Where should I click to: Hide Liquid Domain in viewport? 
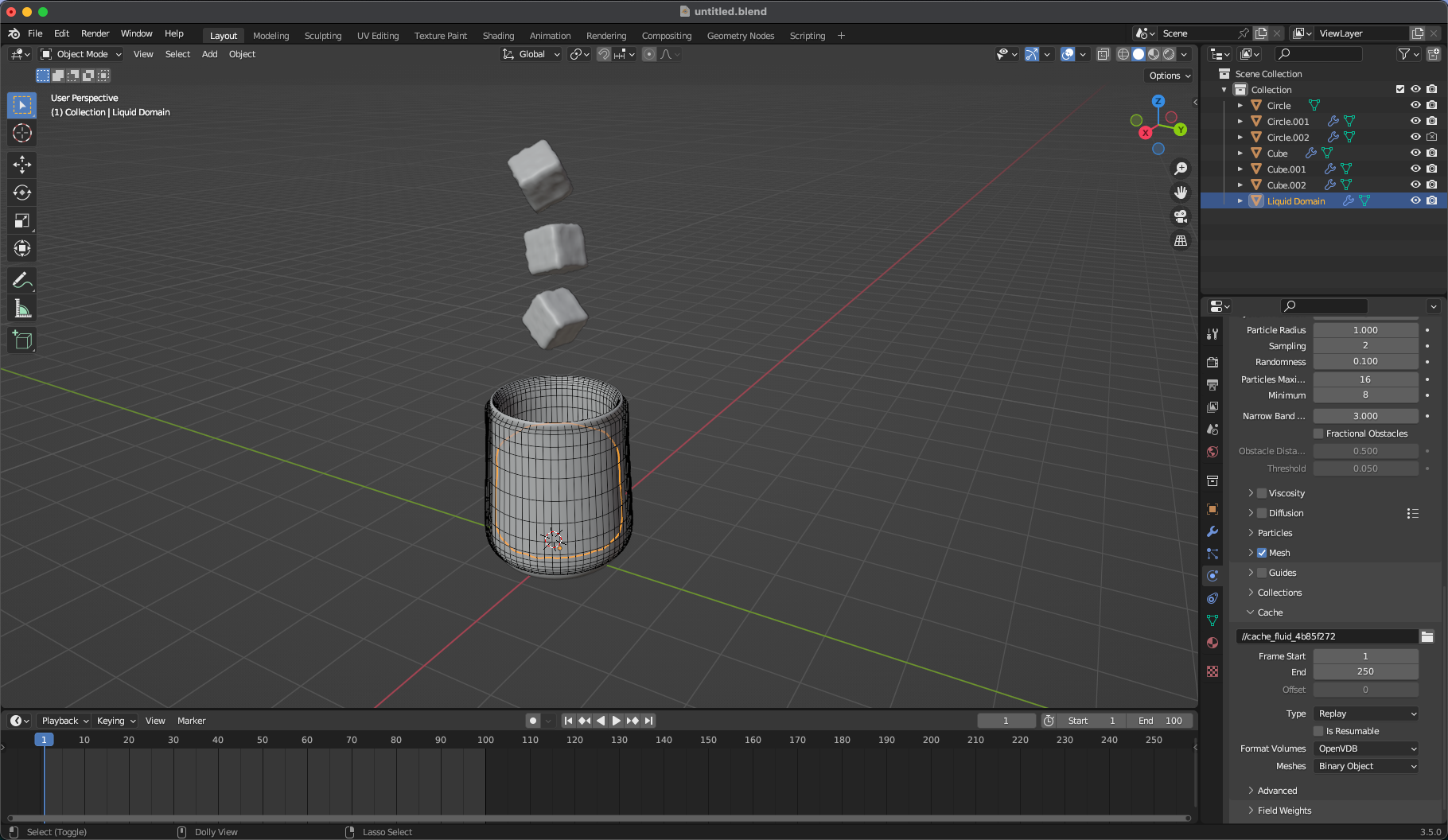pyautogui.click(x=1415, y=200)
